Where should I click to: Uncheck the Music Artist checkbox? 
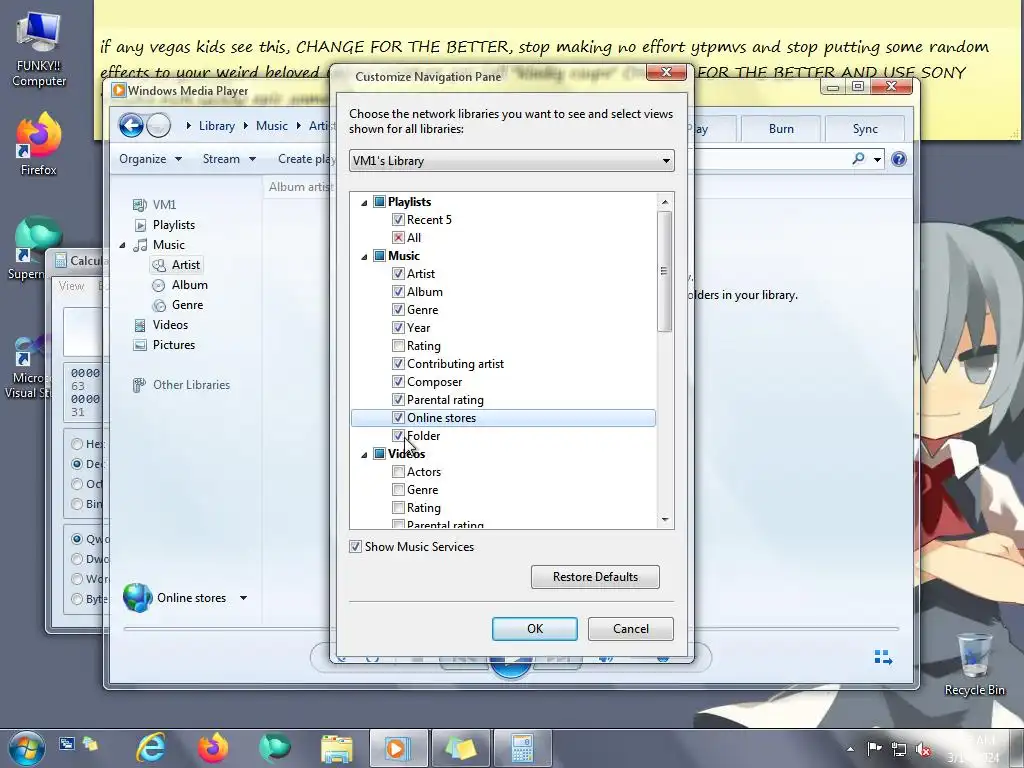click(398, 274)
